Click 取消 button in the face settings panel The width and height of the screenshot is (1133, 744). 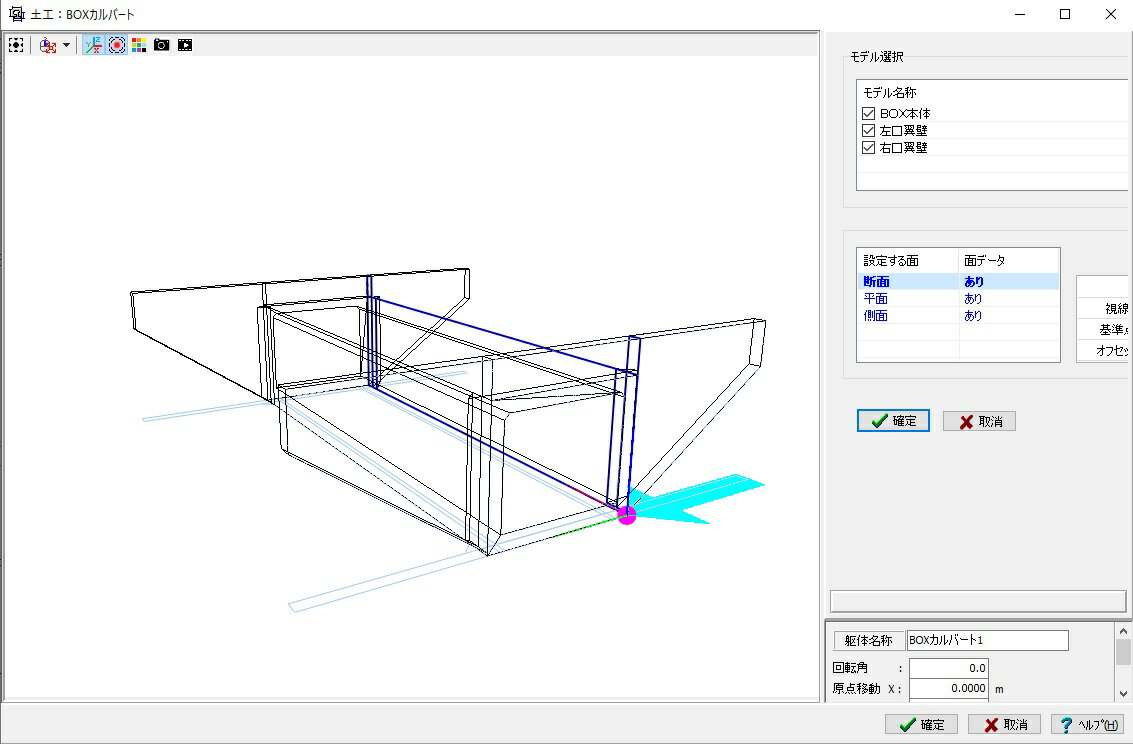click(x=979, y=421)
